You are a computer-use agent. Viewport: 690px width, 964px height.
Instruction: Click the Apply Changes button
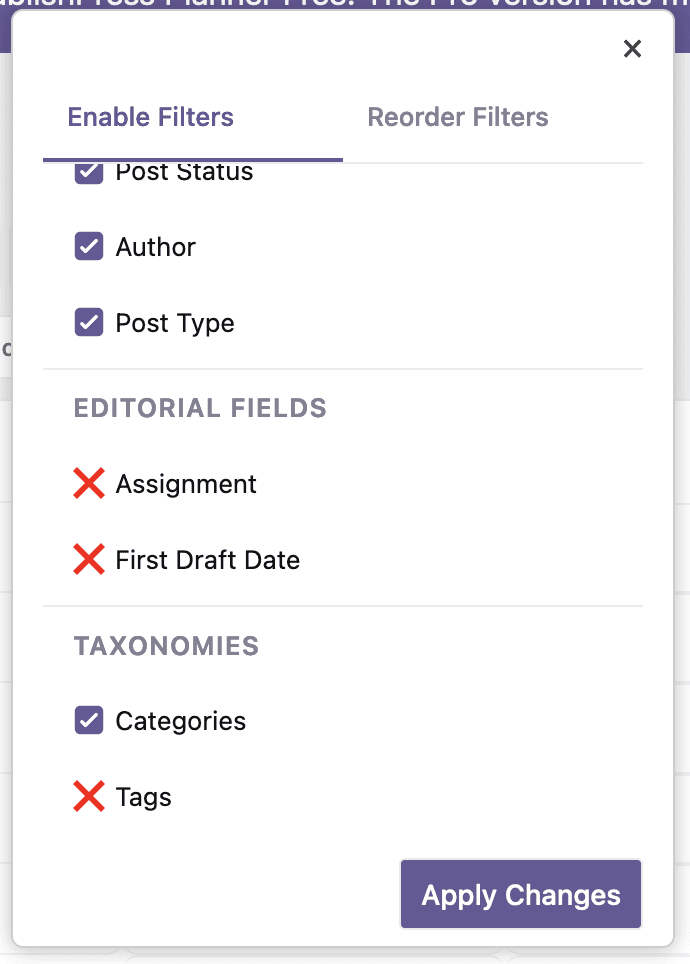point(520,894)
